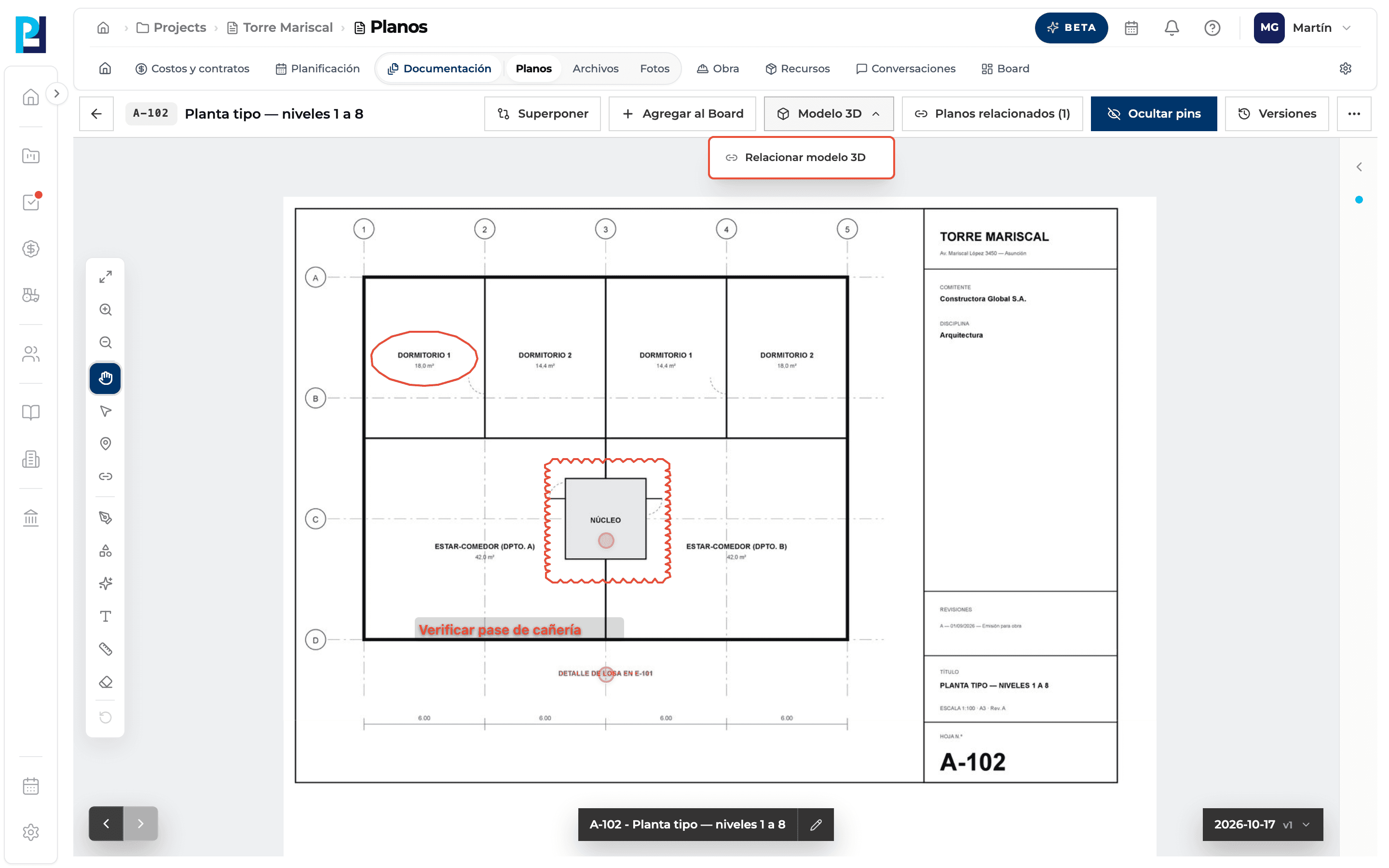
Task: Pick the text annotation tool
Action: click(105, 616)
